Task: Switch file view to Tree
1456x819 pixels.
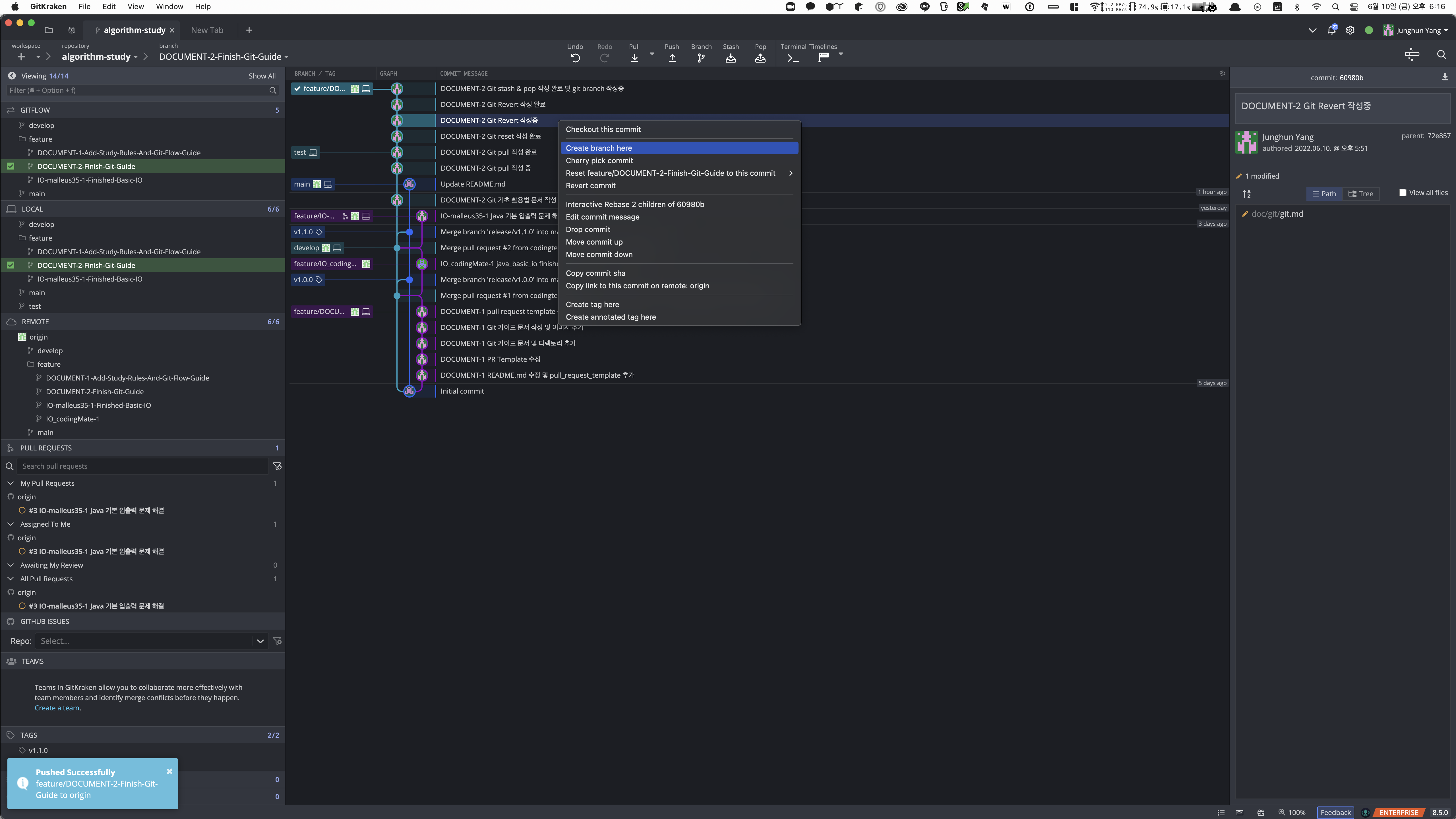Action: click(1360, 194)
